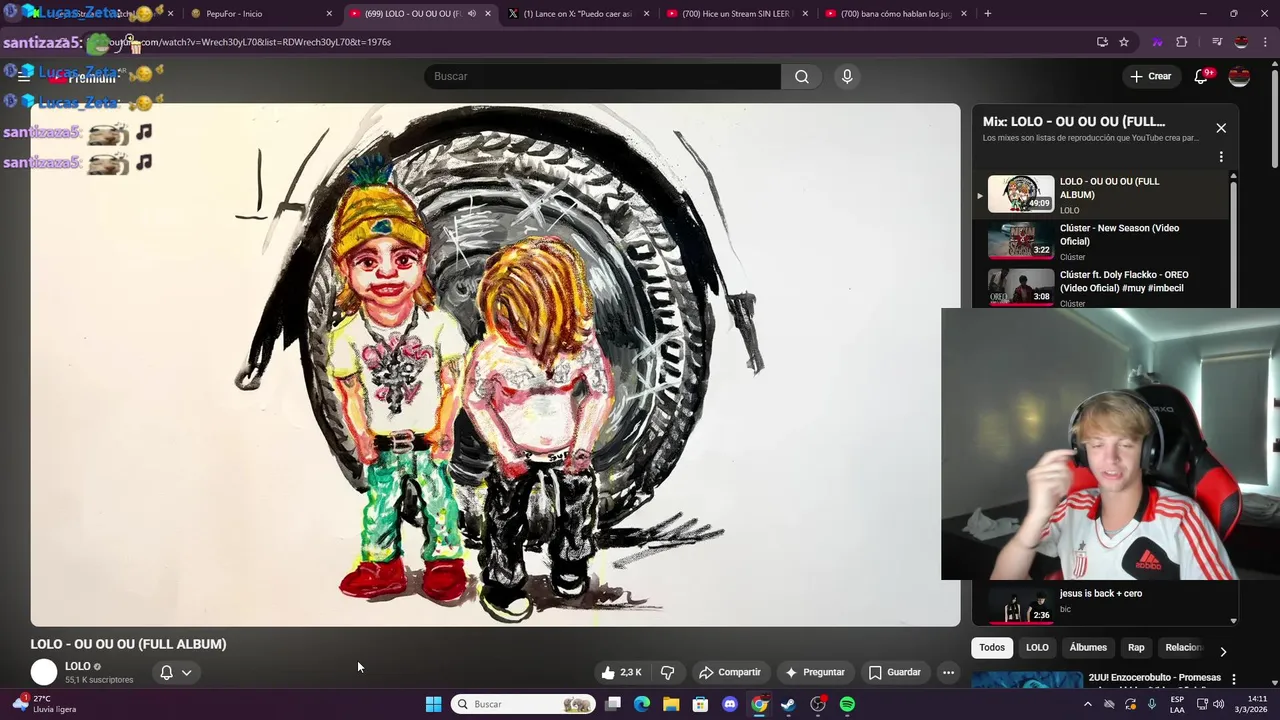Click the Preguntar button
Image resolution: width=1280 pixels, height=720 pixels.
[x=815, y=673]
